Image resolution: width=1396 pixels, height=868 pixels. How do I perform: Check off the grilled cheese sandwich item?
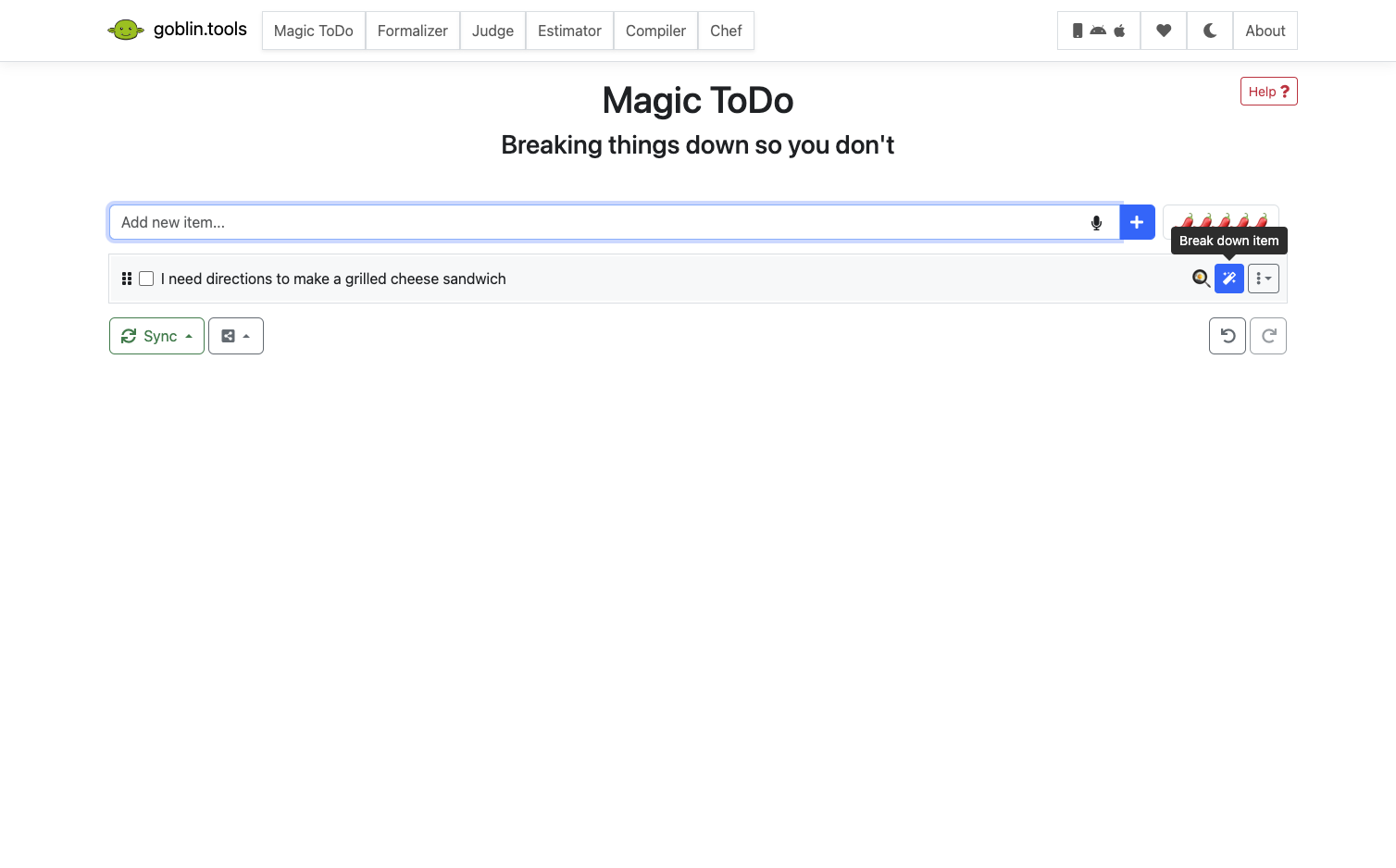tap(146, 279)
